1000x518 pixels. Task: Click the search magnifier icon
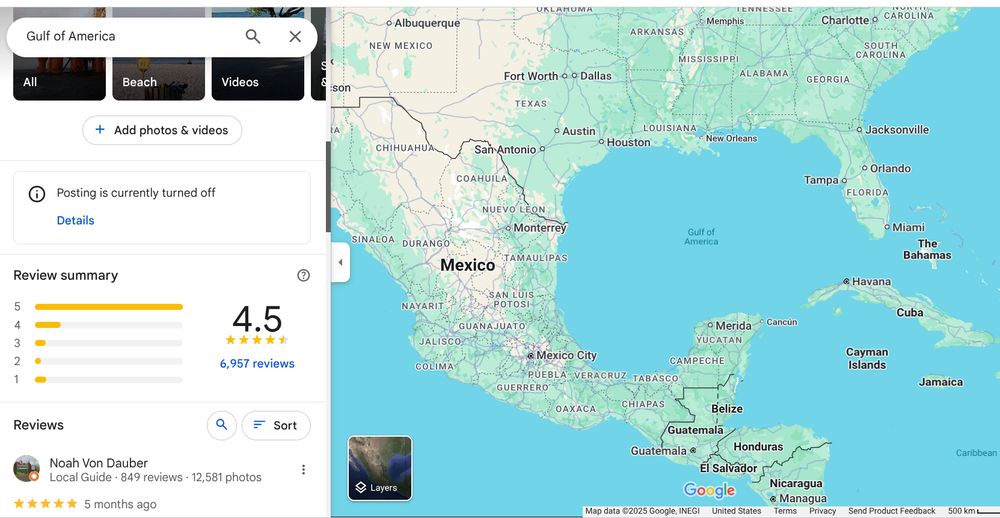click(x=253, y=36)
